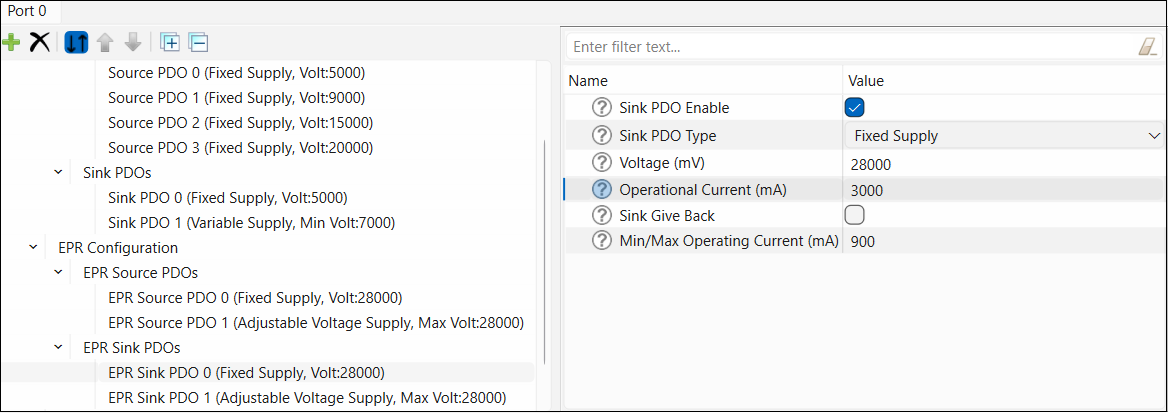Viewport: 1168px width, 413px height.
Task: Click the Expand All tree icon
Action: [x=170, y=42]
